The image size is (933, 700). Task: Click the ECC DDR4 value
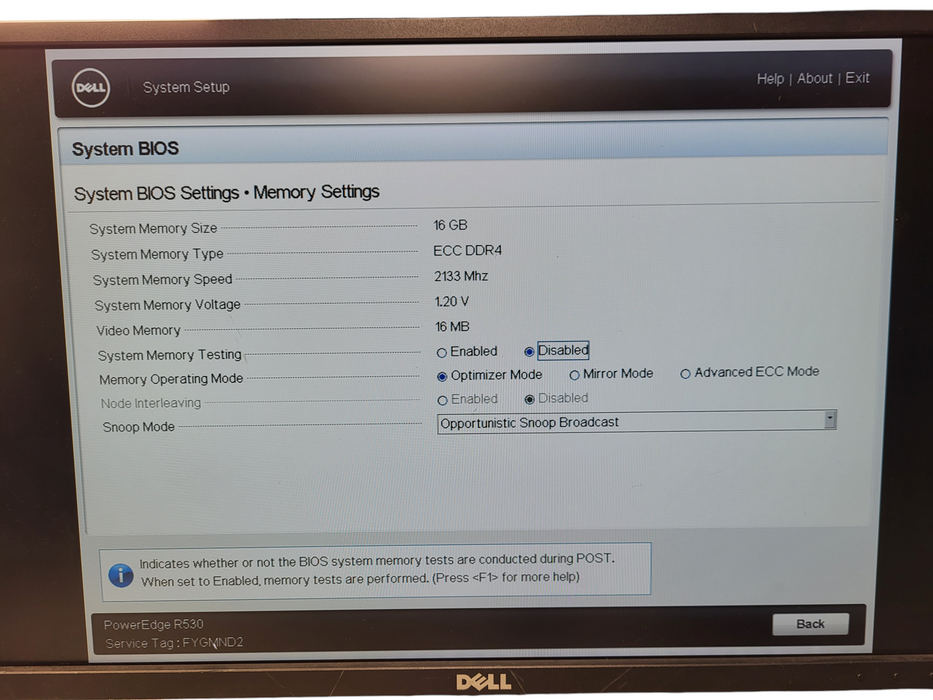(468, 251)
